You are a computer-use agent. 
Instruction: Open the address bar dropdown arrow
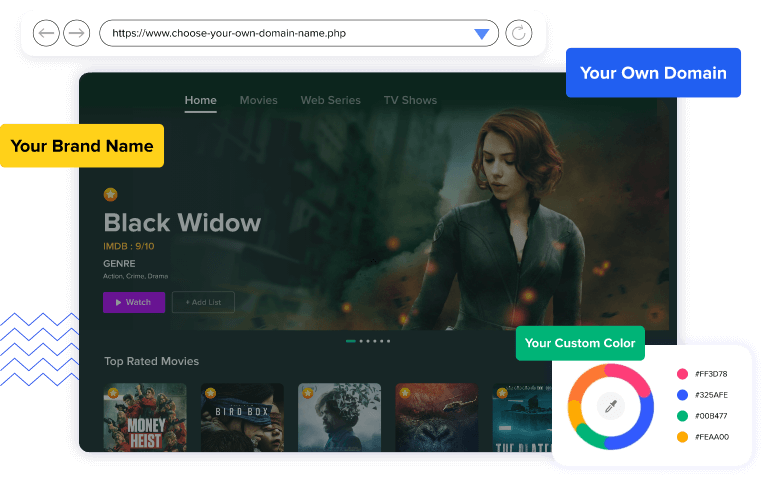click(x=482, y=34)
